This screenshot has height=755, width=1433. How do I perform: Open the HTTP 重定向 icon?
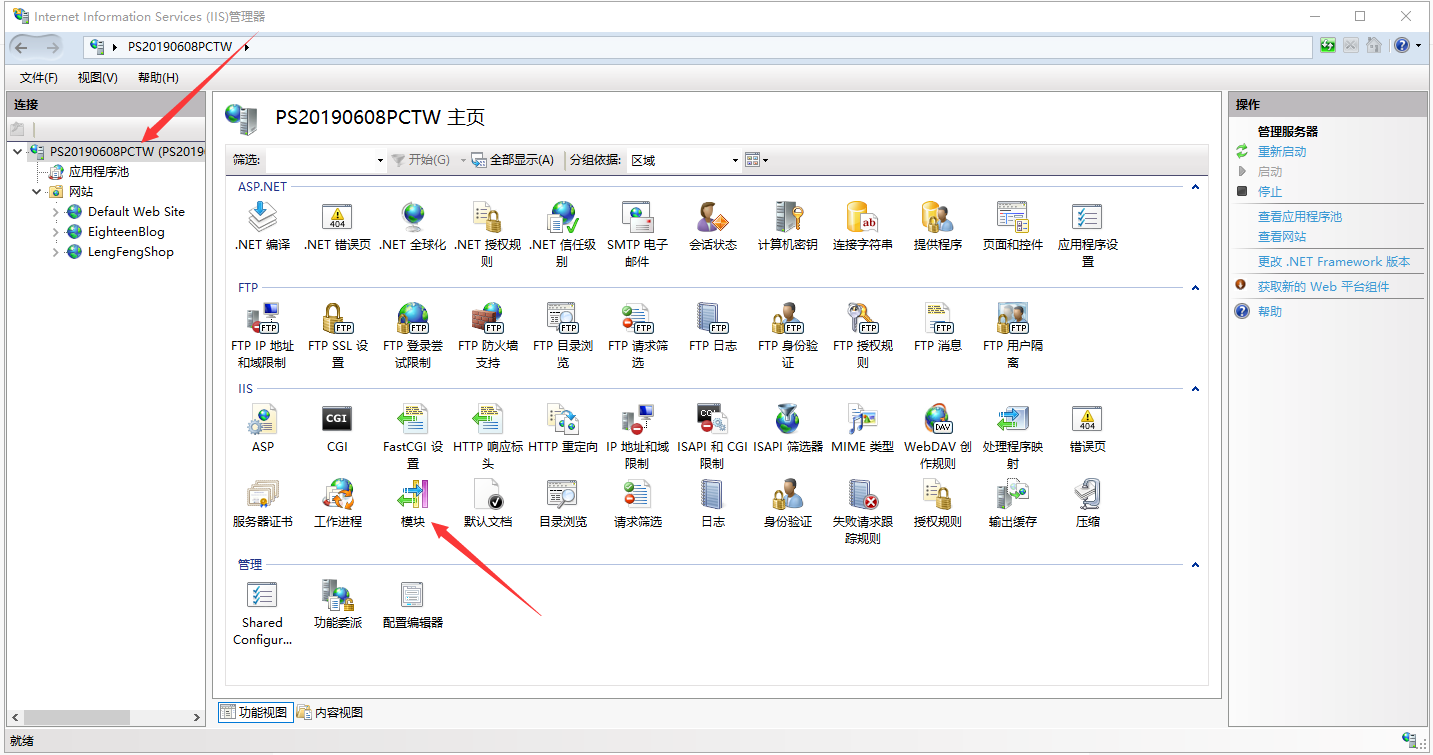click(x=562, y=428)
